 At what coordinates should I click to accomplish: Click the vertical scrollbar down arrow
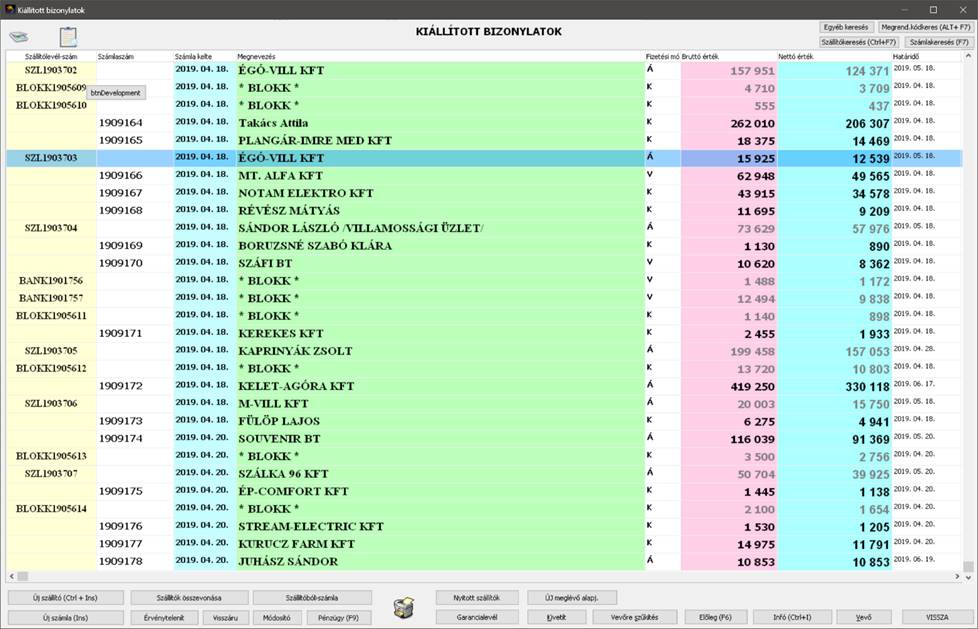click(x=968, y=577)
